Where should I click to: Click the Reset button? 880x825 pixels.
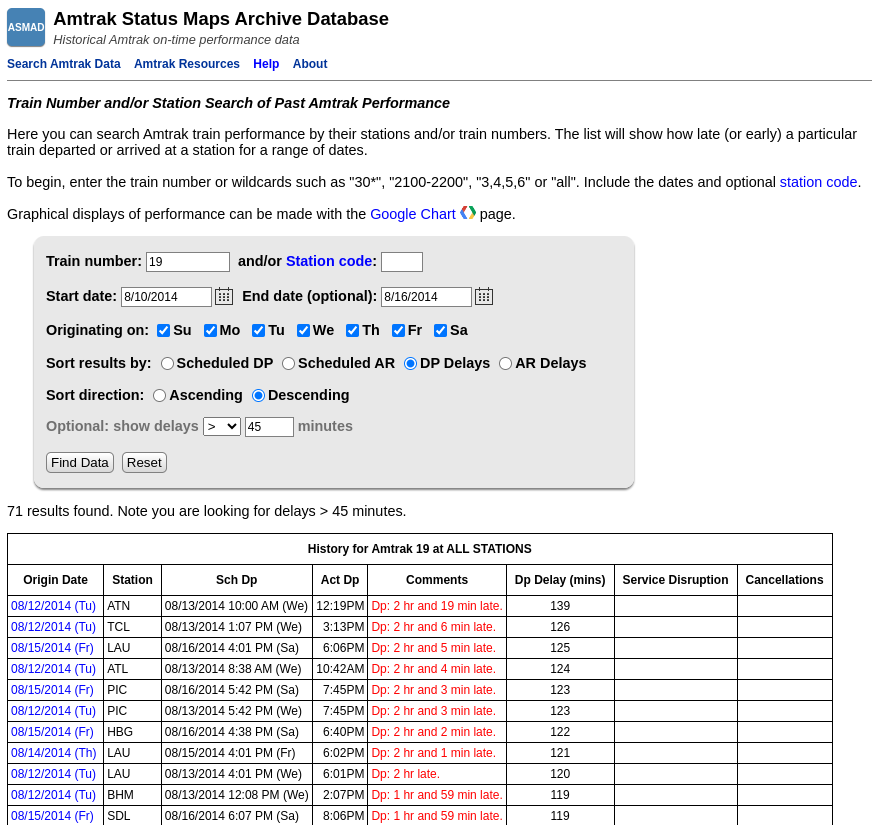144,462
